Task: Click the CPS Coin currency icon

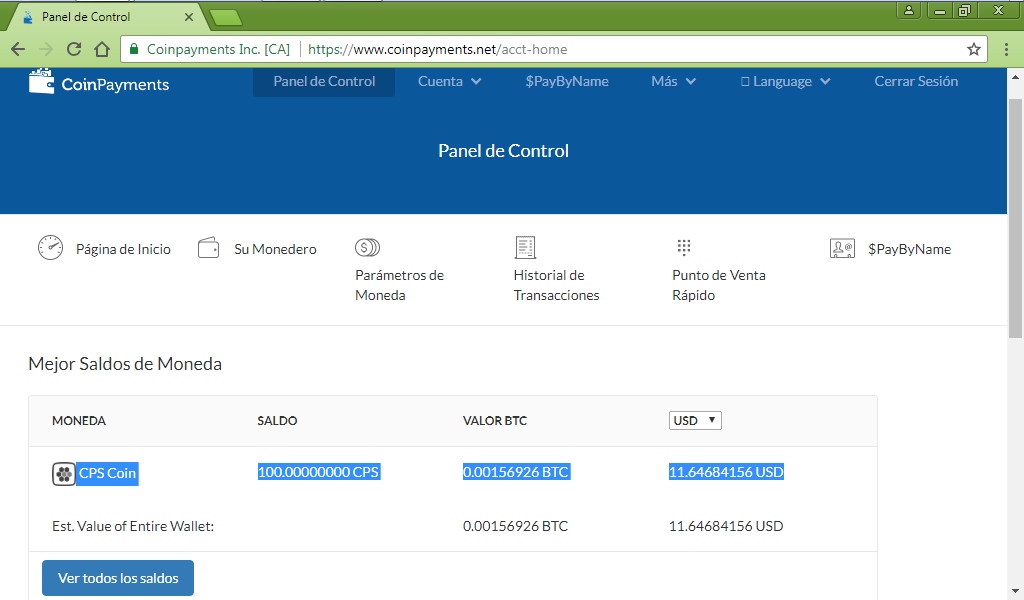Action: click(64, 474)
